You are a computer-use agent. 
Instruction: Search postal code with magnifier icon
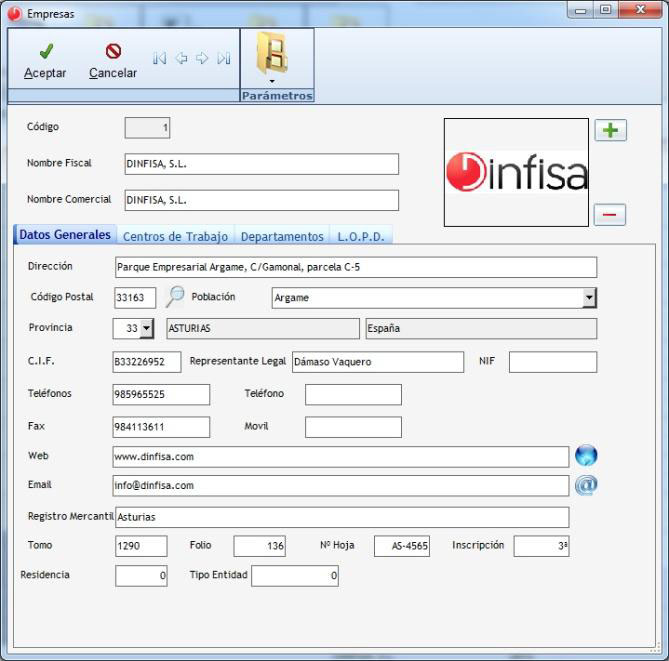(175, 297)
